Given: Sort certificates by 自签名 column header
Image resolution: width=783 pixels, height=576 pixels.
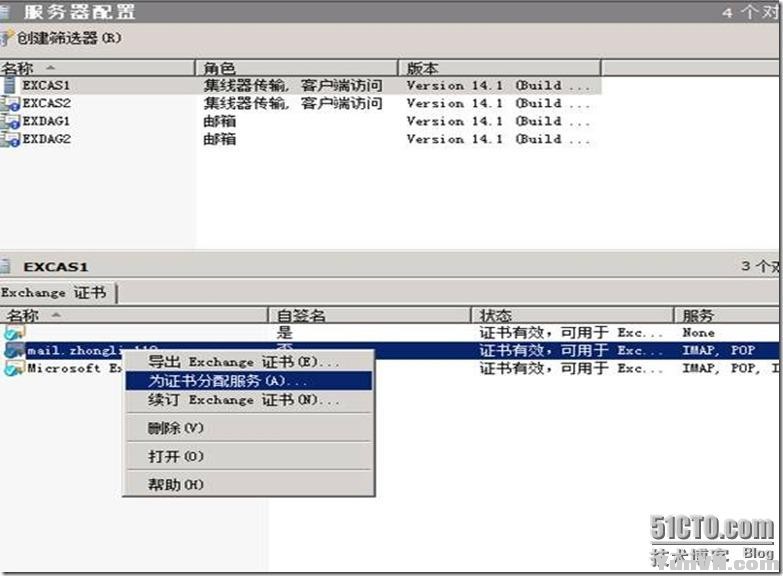Looking at the screenshot, I should 370,316.
